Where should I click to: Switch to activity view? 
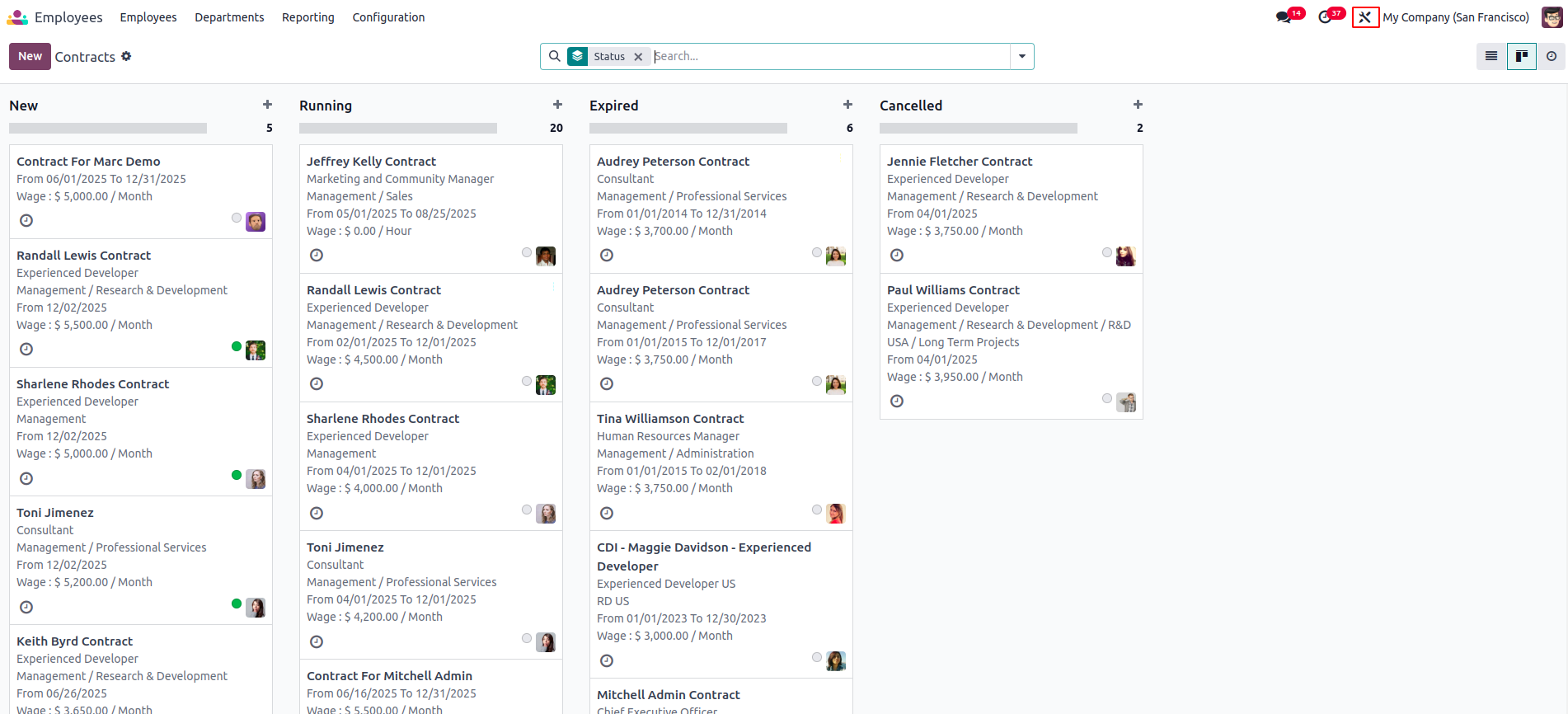point(1552,56)
